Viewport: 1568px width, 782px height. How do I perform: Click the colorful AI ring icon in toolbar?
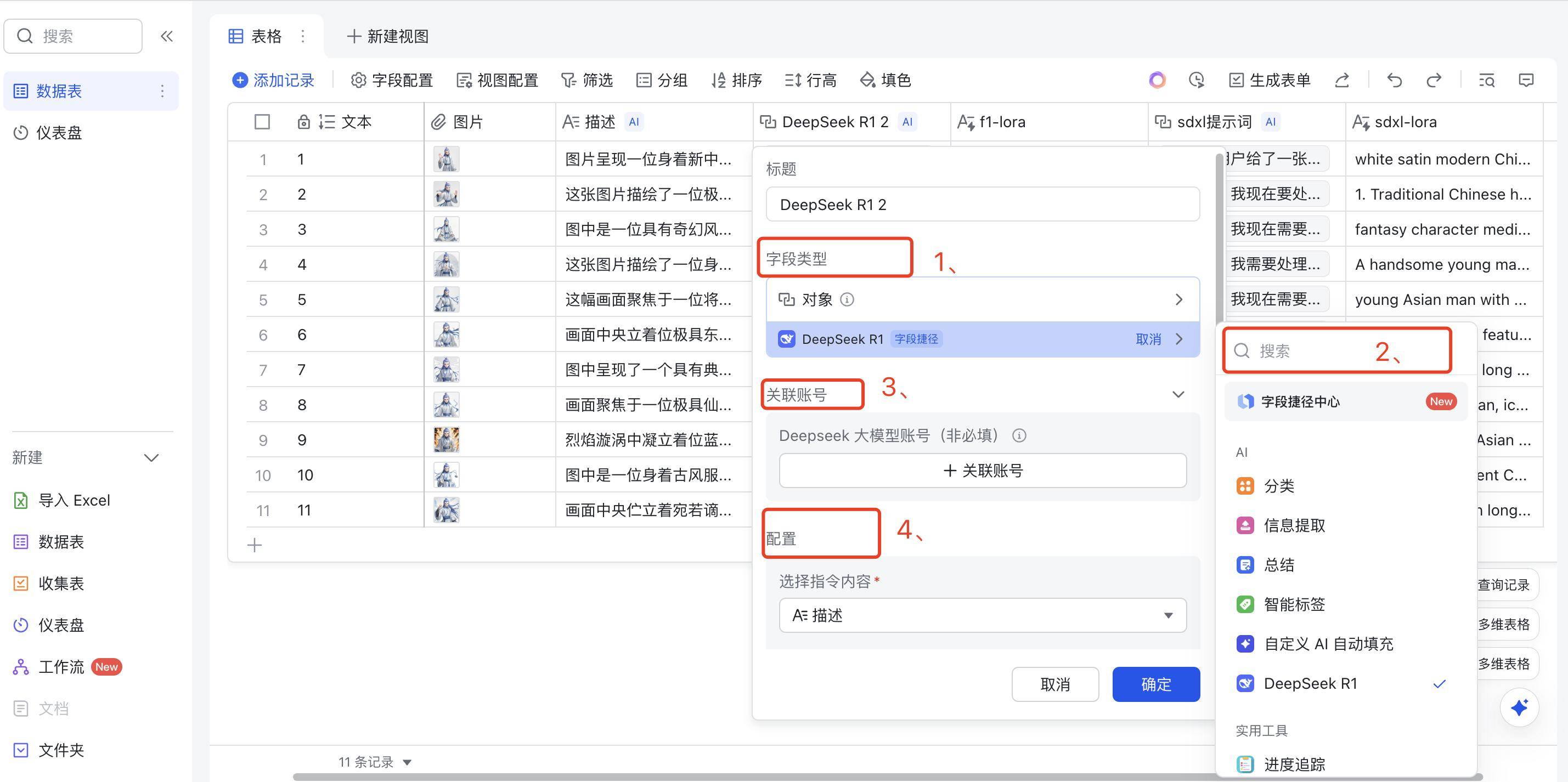(x=1157, y=80)
